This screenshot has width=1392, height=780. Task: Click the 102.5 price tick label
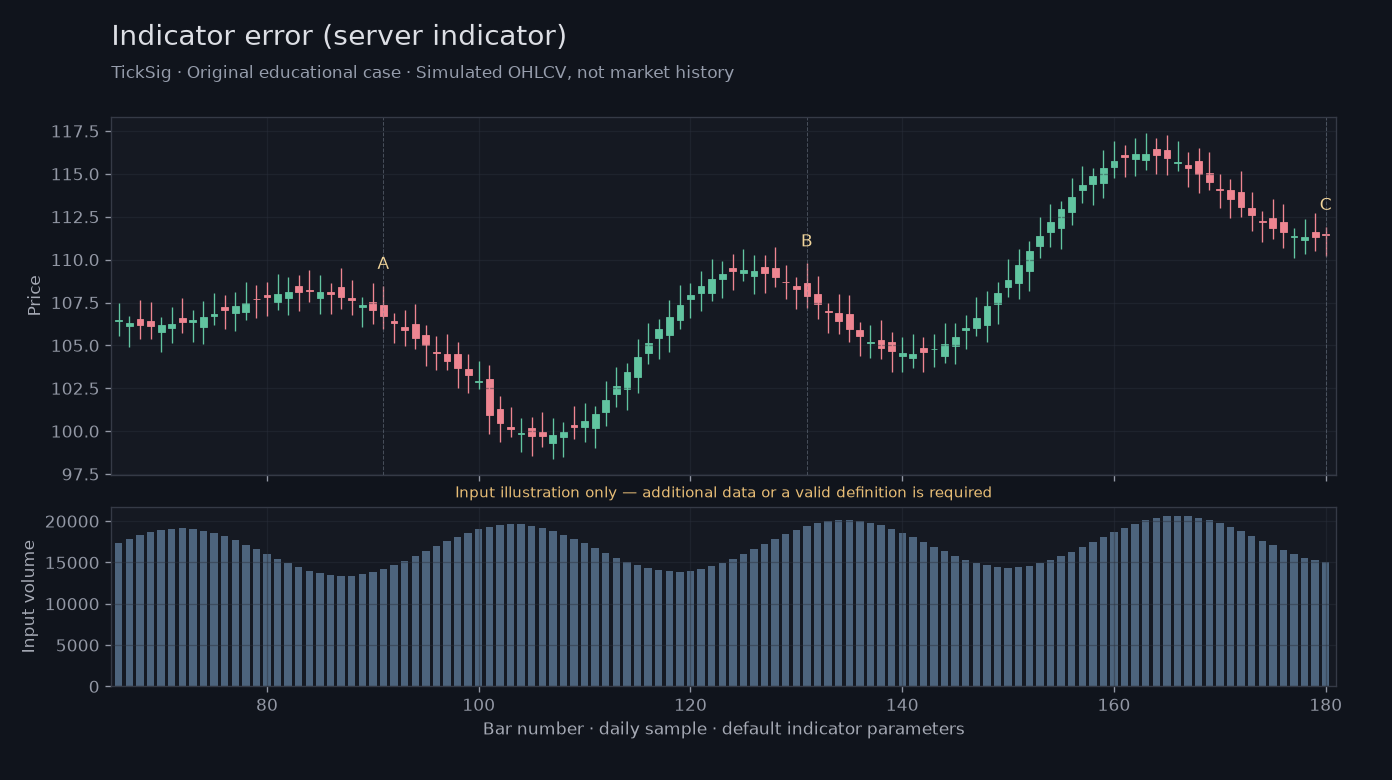(77, 389)
